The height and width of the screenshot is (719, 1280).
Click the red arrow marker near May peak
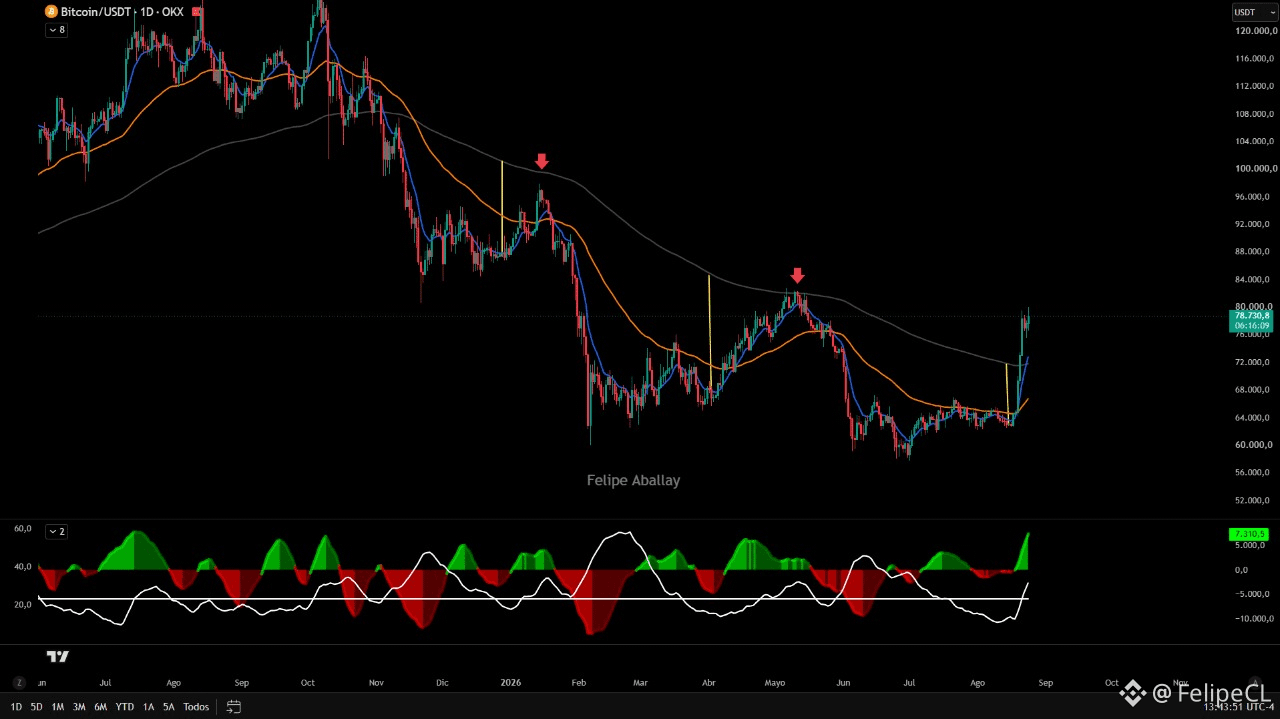(797, 275)
